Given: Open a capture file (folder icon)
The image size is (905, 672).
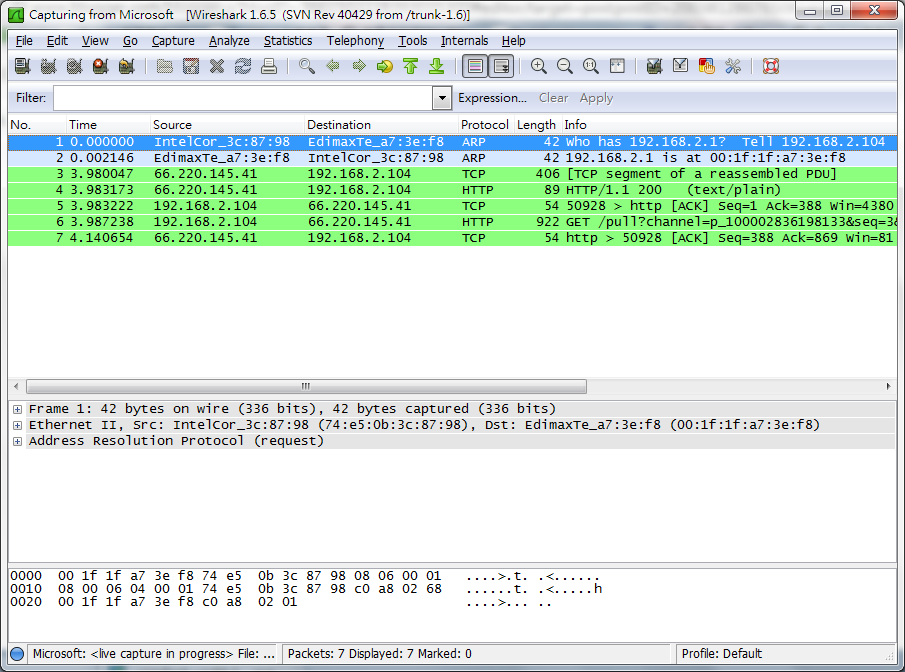Looking at the screenshot, I should [164, 66].
